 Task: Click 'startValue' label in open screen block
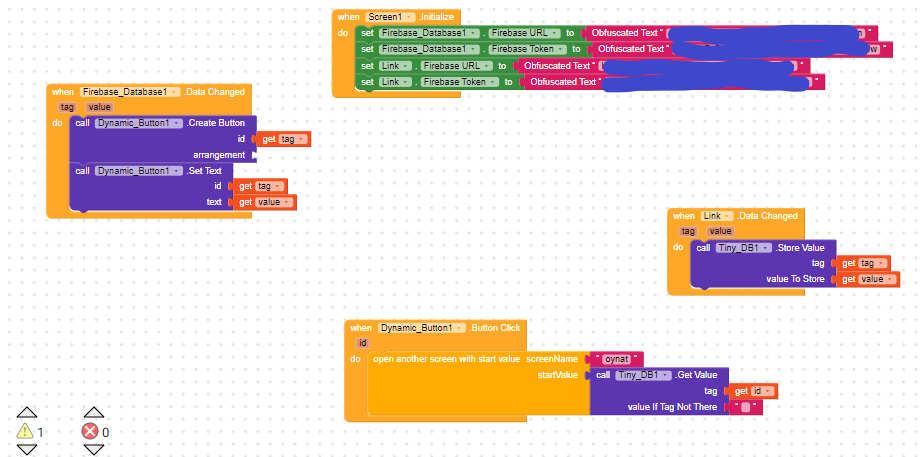tap(557, 375)
